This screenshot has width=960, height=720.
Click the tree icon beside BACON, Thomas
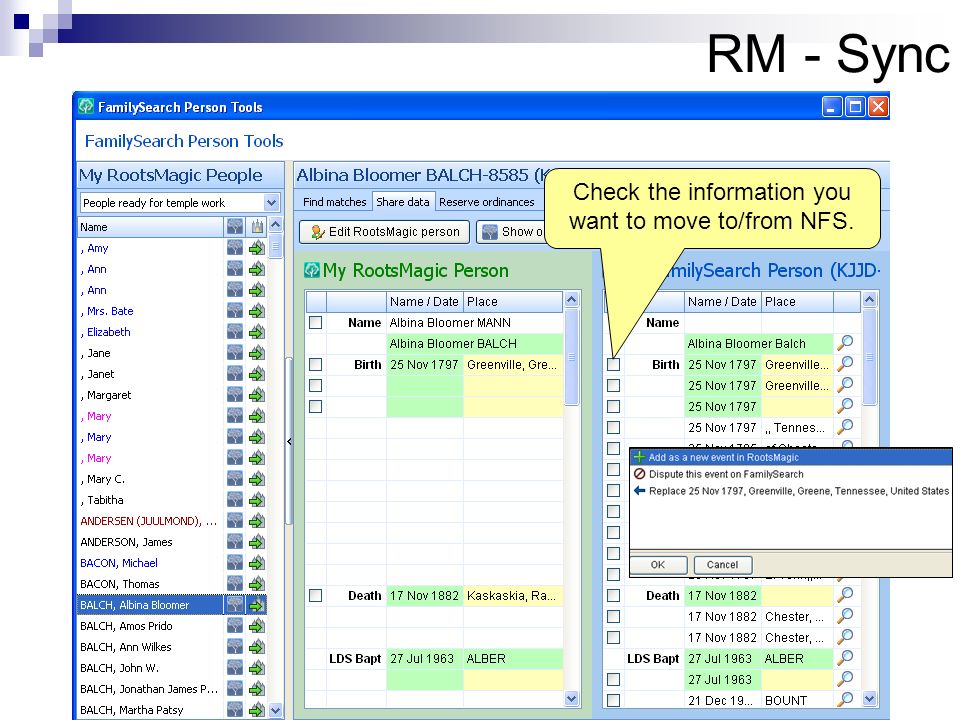coord(234,584)
